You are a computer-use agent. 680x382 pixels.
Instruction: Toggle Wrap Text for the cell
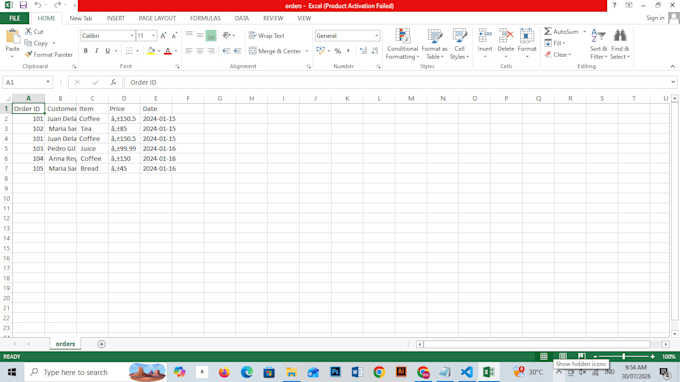[x=266, y=36]
